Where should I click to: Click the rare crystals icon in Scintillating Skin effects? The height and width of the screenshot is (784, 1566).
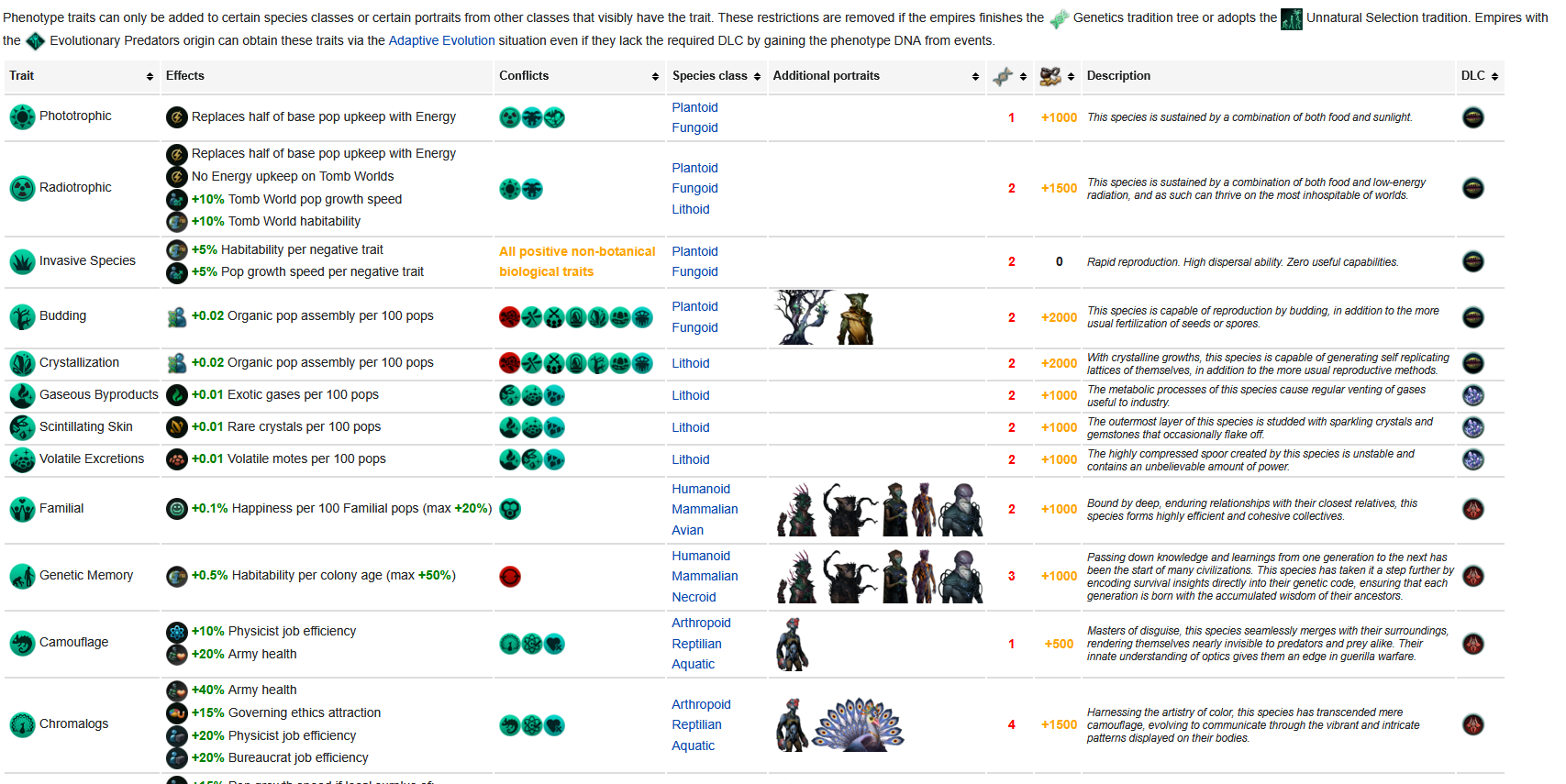pyautogui.click(x=176, y=427)
